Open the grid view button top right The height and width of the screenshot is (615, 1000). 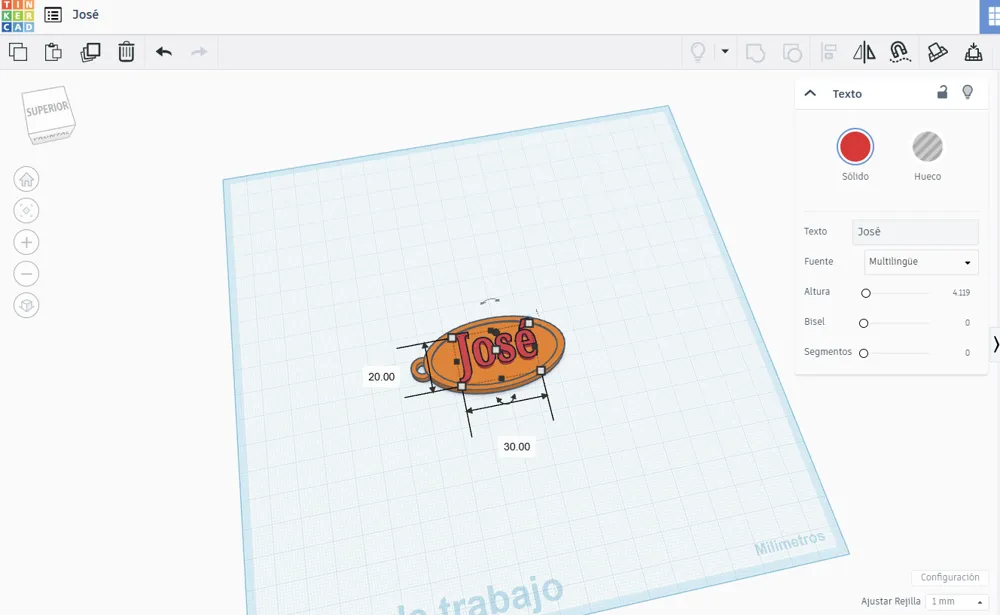990,17
